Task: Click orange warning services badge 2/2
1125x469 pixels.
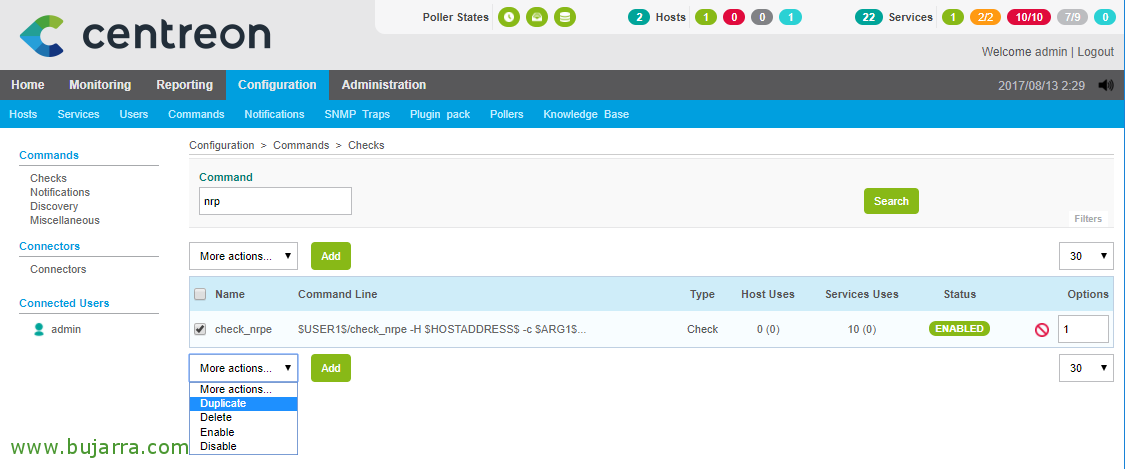Action: coord(986,17)
